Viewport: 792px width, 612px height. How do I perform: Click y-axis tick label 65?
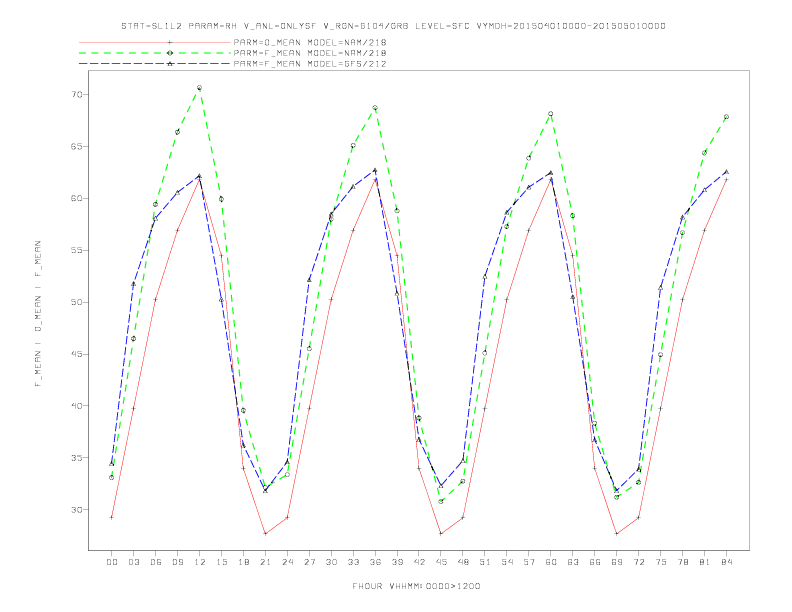77,146
